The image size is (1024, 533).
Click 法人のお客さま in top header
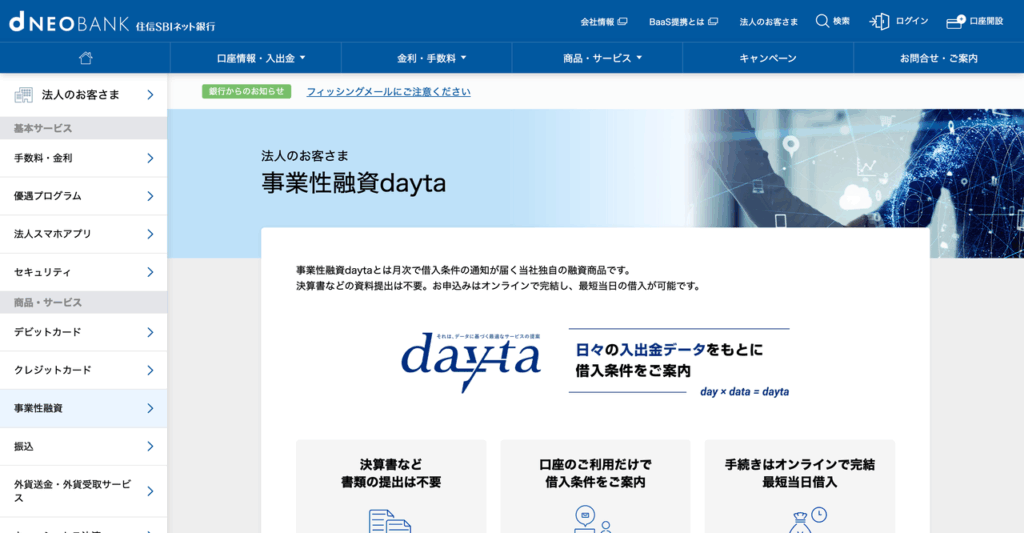click(x=769, y=22)
